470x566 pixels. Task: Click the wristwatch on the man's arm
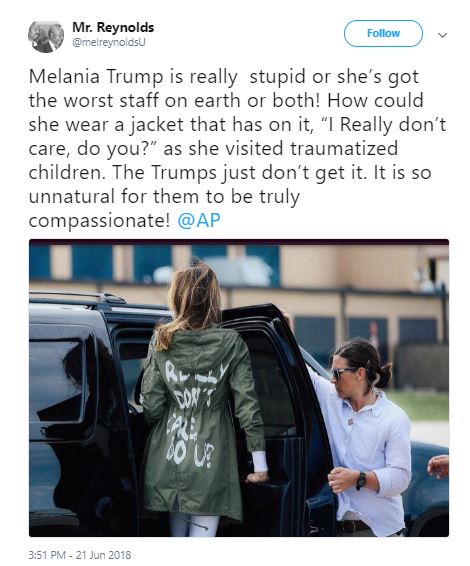coord(361,481)
